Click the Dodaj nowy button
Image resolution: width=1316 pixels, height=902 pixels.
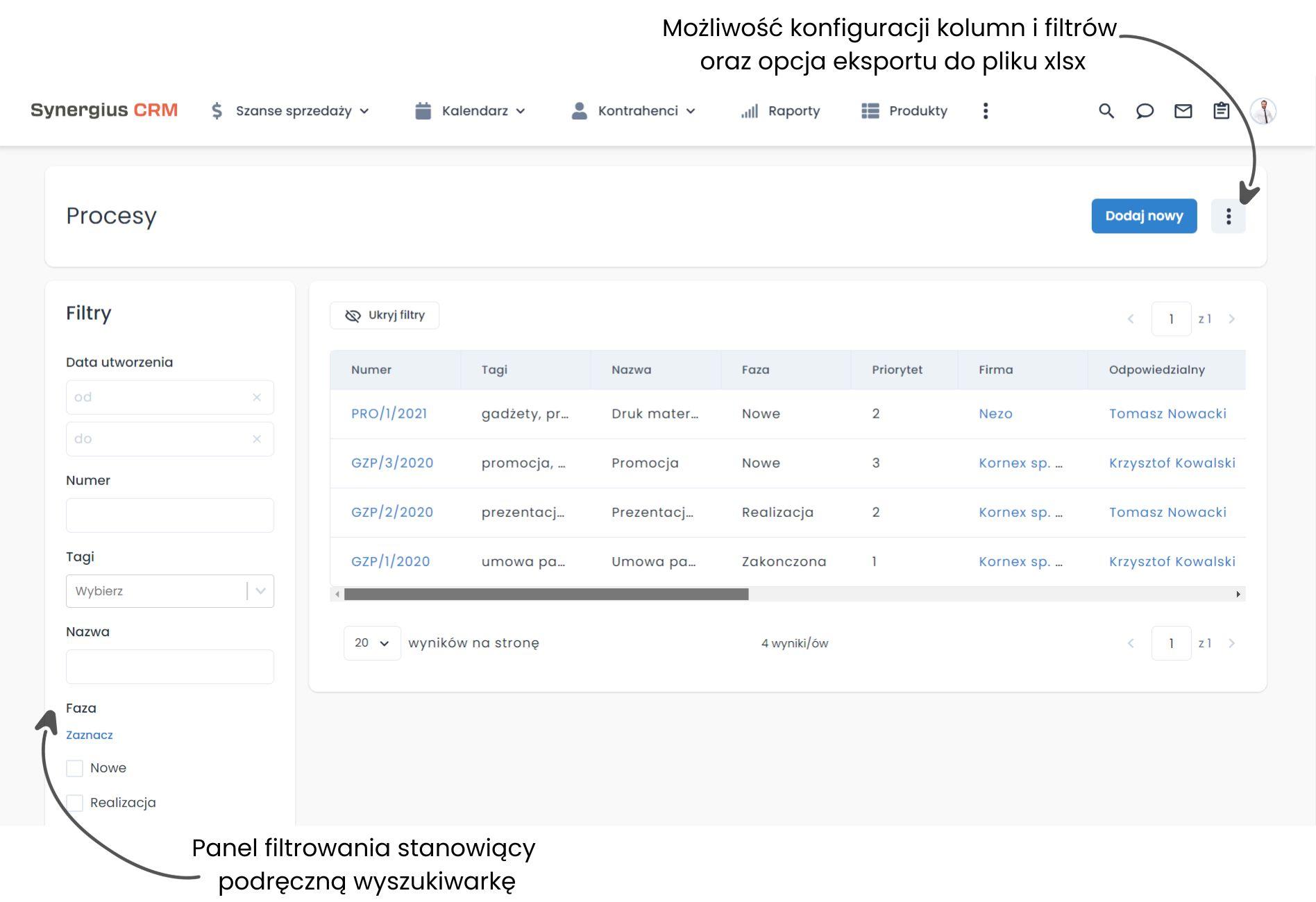click(1144, 216)
